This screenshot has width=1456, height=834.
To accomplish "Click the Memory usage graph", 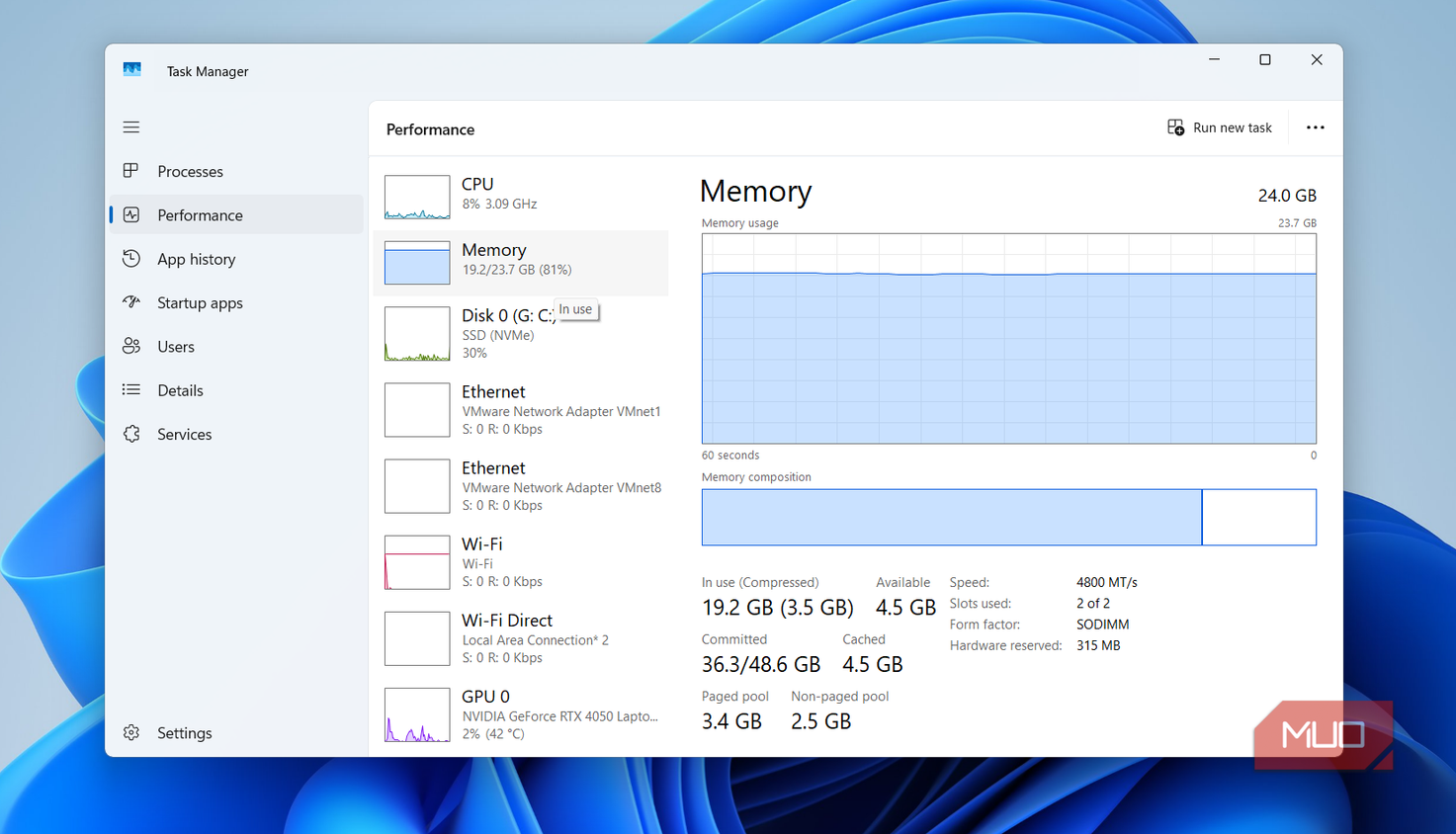I will click(x=1008, y=339).
